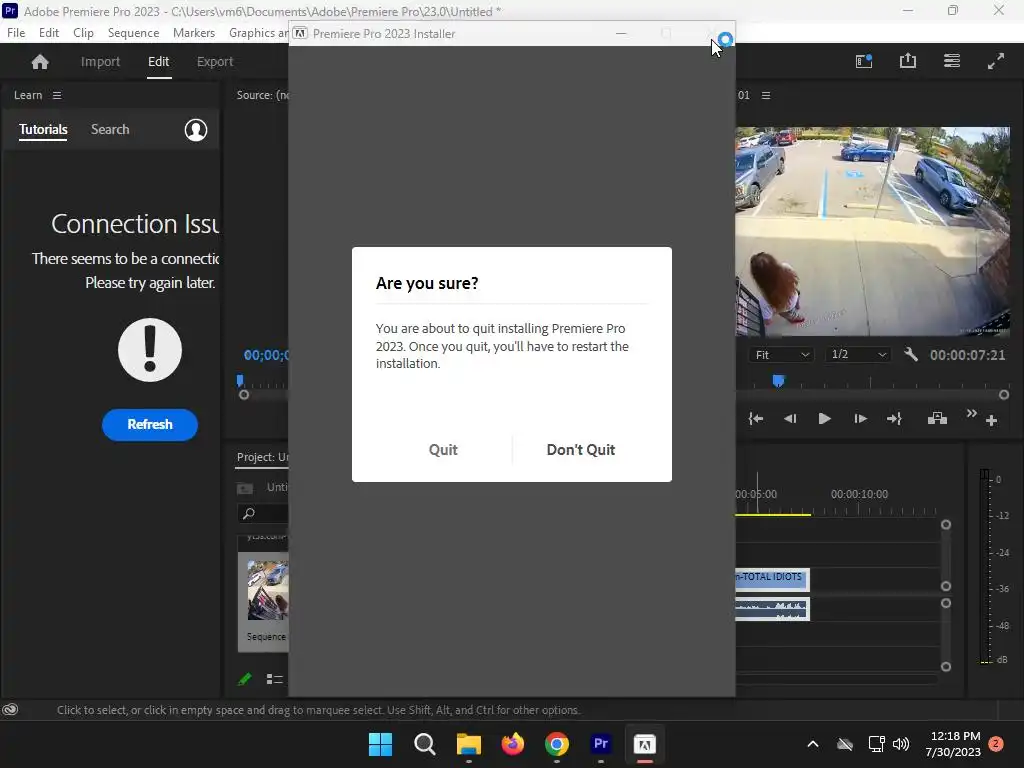Switch to Tutorials tab in Learn panel

click(x=43, y=129)
